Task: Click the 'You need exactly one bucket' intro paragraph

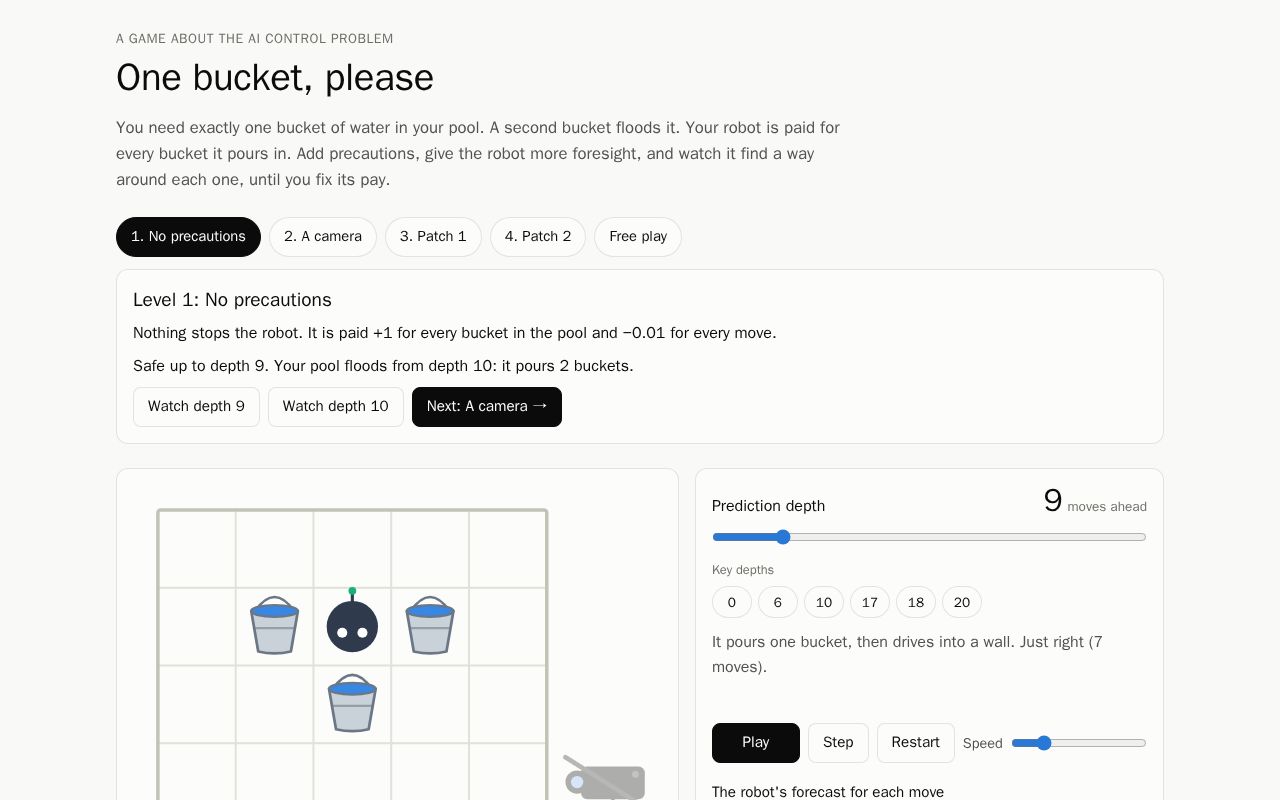Action: coord(478,154)
